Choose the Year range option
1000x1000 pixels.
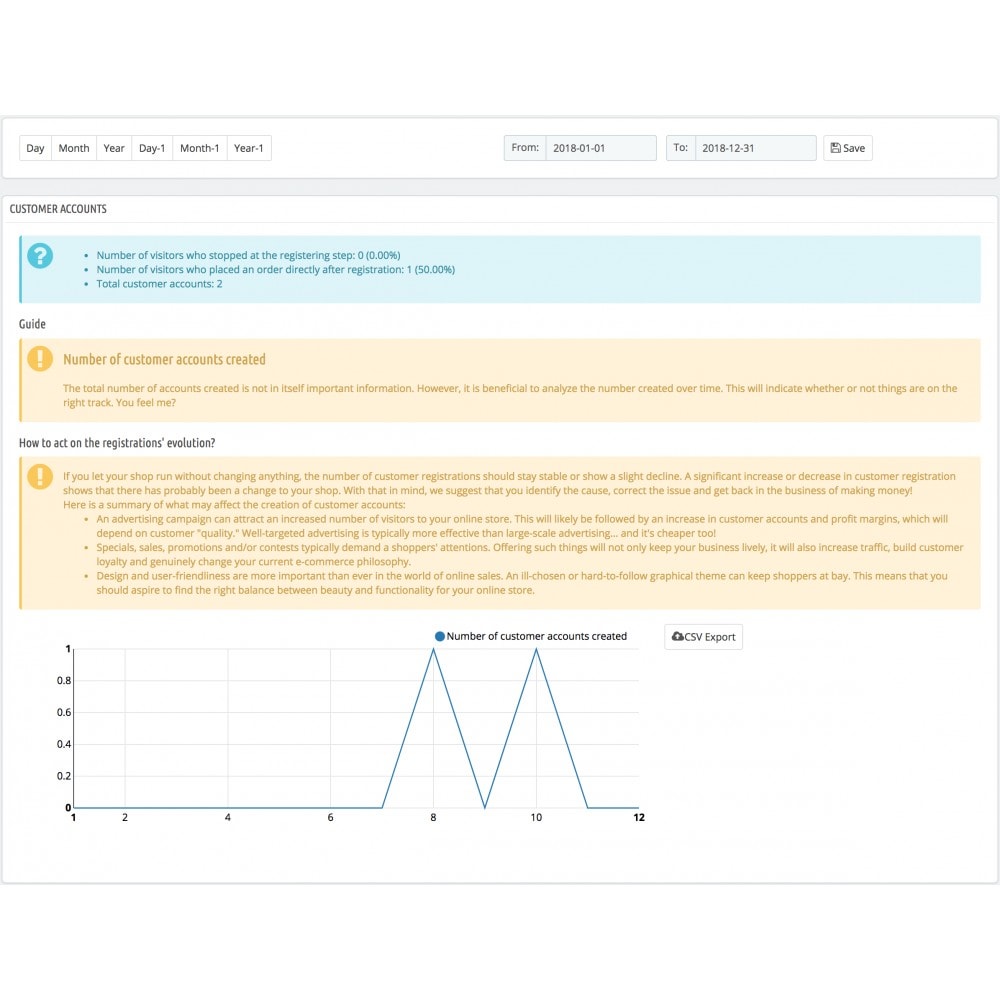click(x=114, y=148)
